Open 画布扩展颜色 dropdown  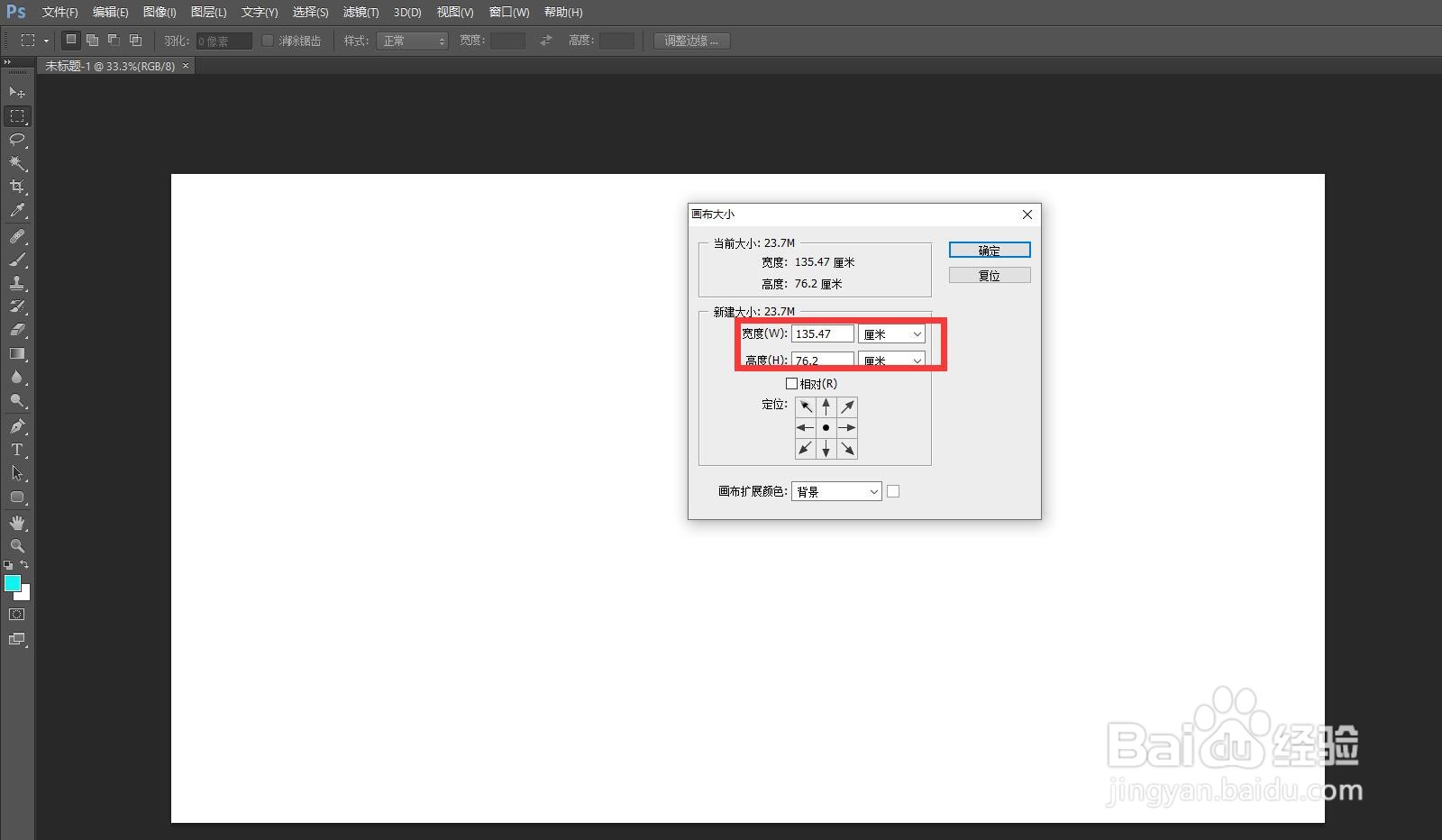[x=836, y=491]
